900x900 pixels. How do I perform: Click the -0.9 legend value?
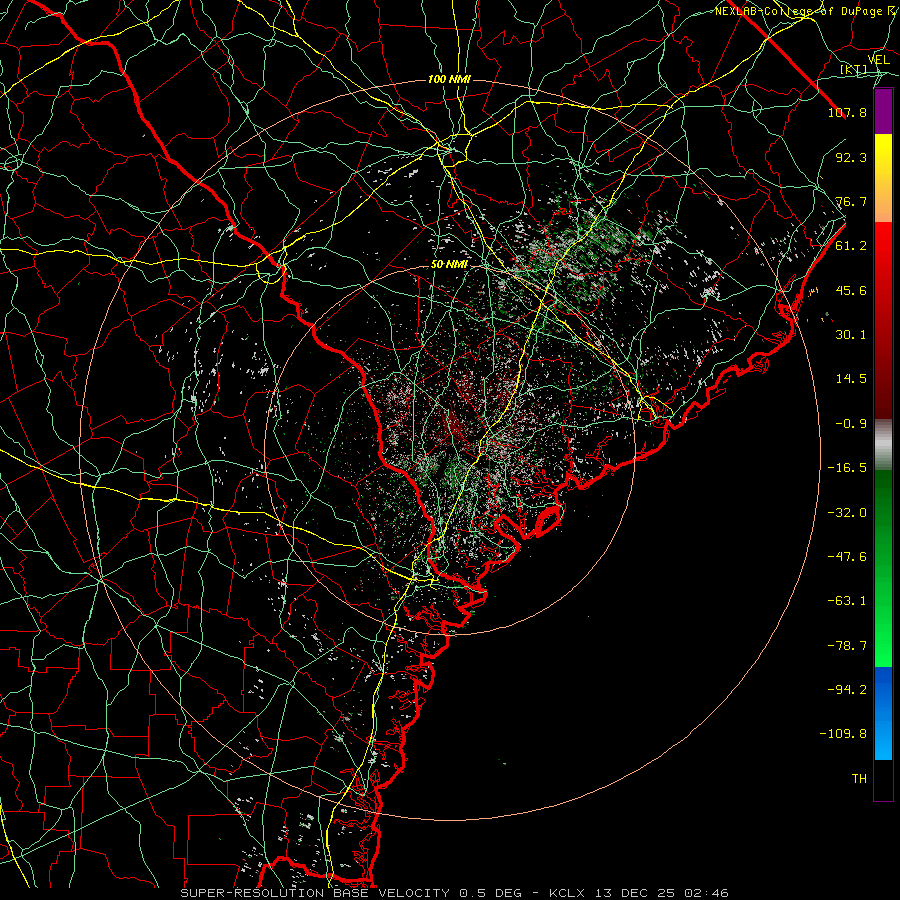point(851,424)
